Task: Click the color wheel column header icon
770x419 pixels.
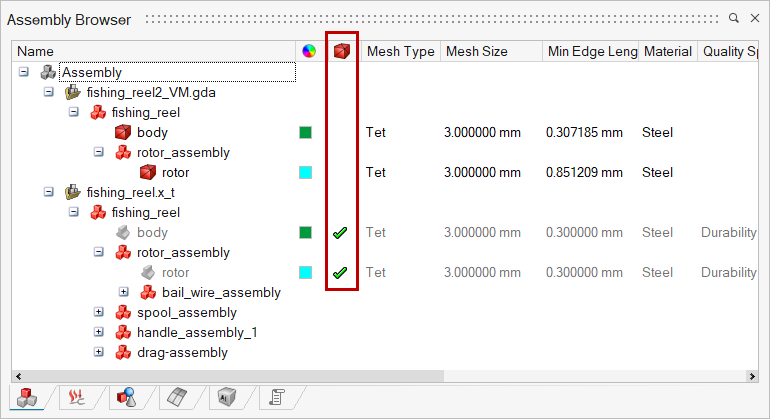Action: pos(309,51)
